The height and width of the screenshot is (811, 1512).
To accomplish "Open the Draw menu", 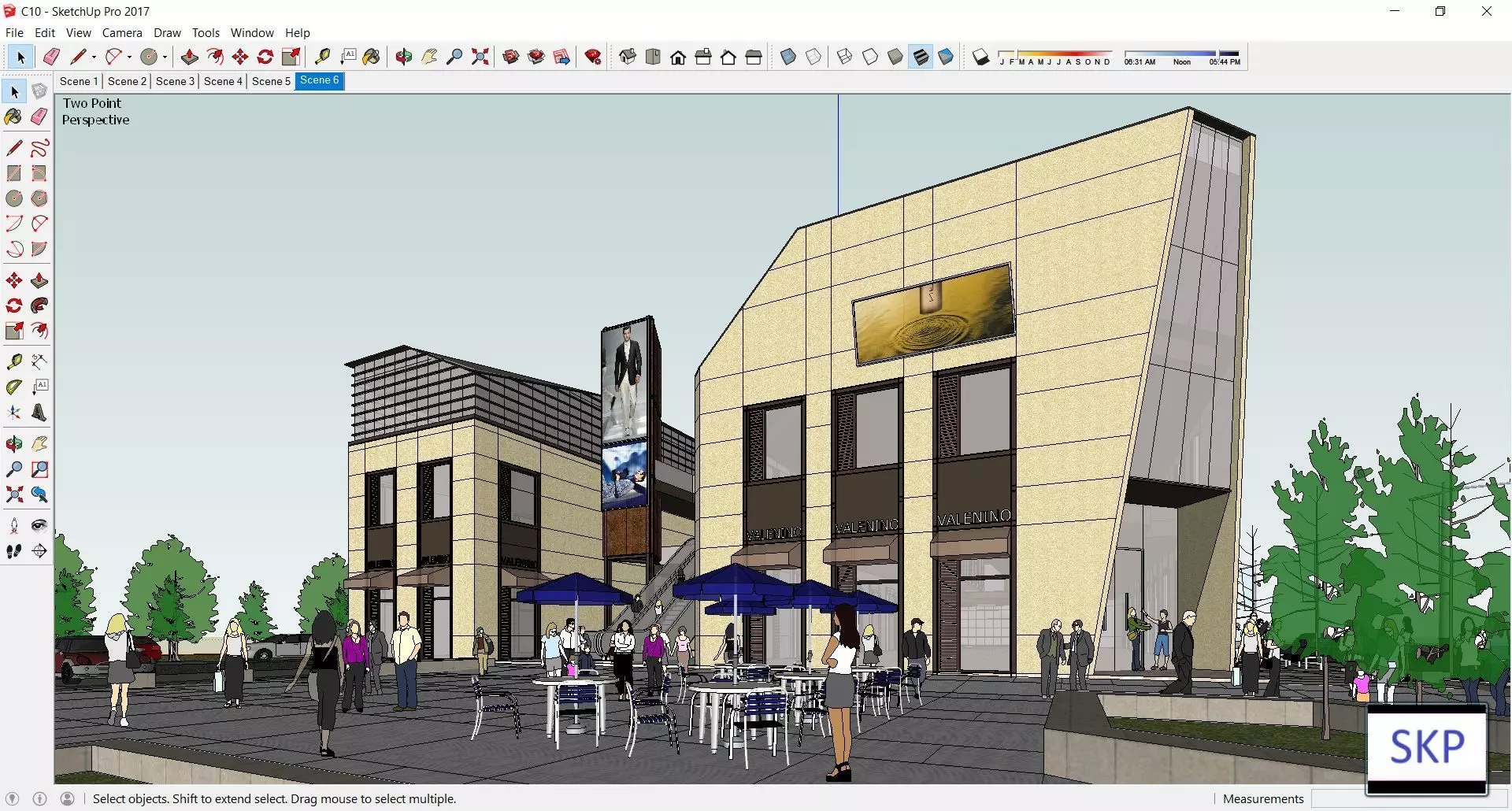I will (167, 32).
